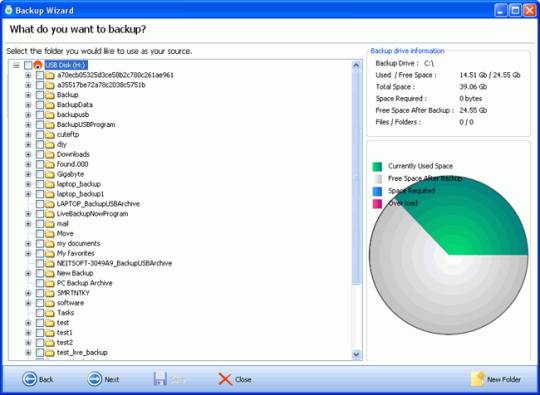The image size is (540, 395).
Task: Expand the my documents folder node
Action: point(28,243)
